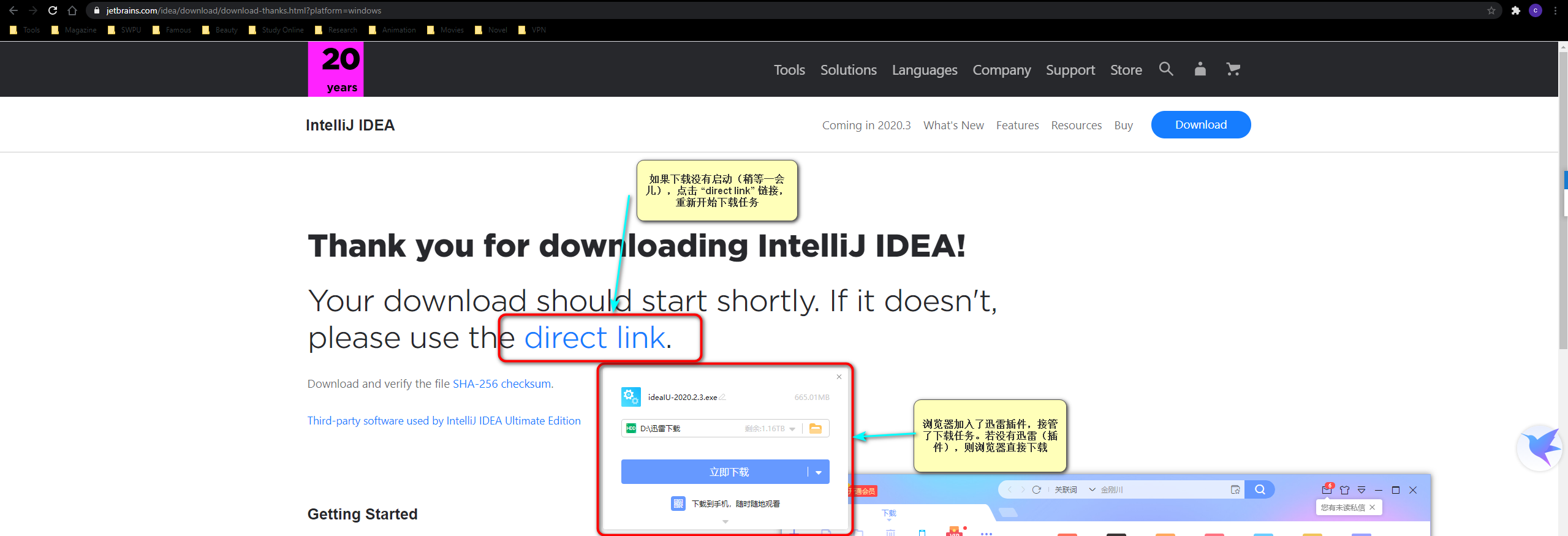Close the Xunlei download dialog
The width and height of the screenshot is (1568, 536).
click(x=839, y=377)
